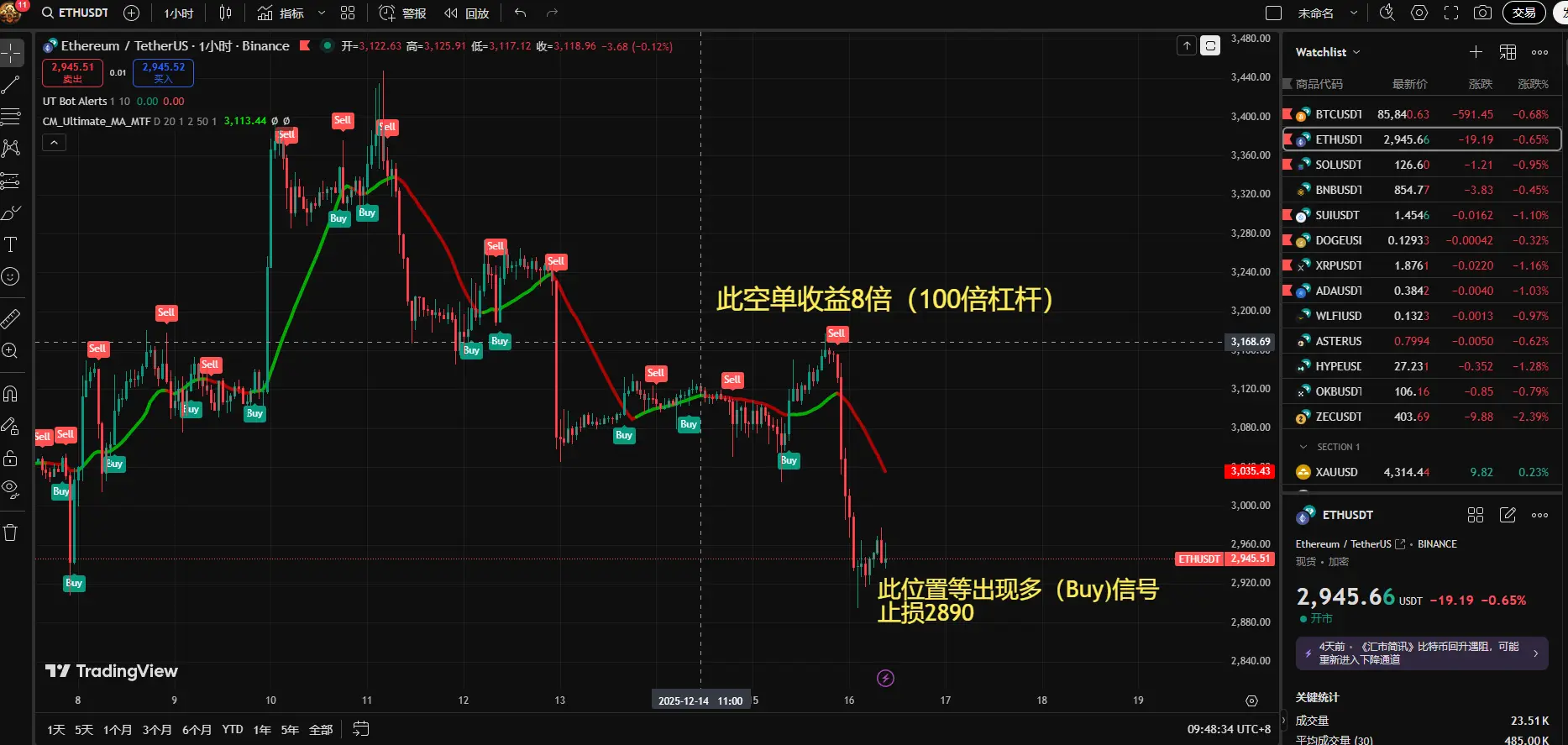This screenshot has height=745, width=1568.
Task: Select the brush drawing tool
Action: tap(11, 212)
